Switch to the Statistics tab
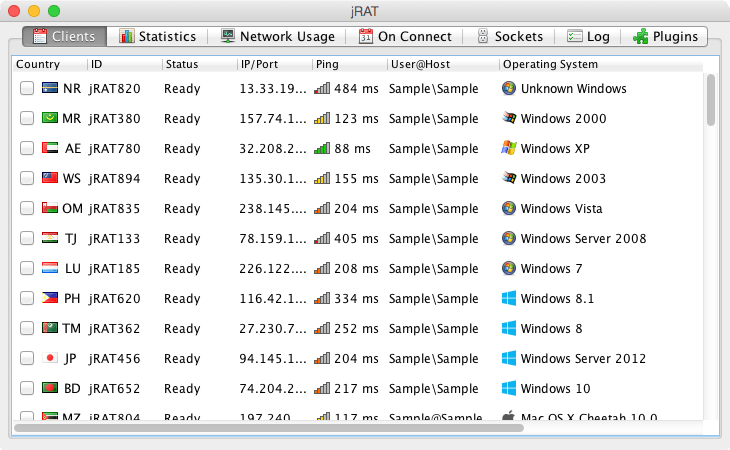This screenshot has width=730, height=450. (158, 36)
